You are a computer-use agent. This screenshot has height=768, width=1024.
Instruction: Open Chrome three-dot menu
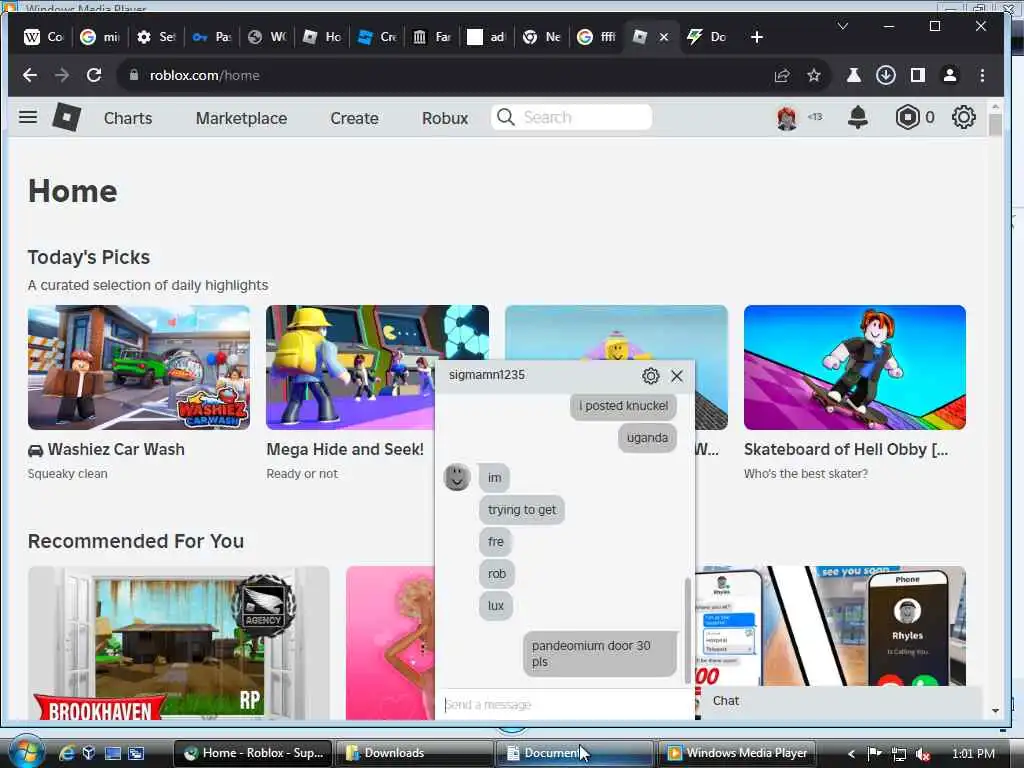(x=982, y=75)
